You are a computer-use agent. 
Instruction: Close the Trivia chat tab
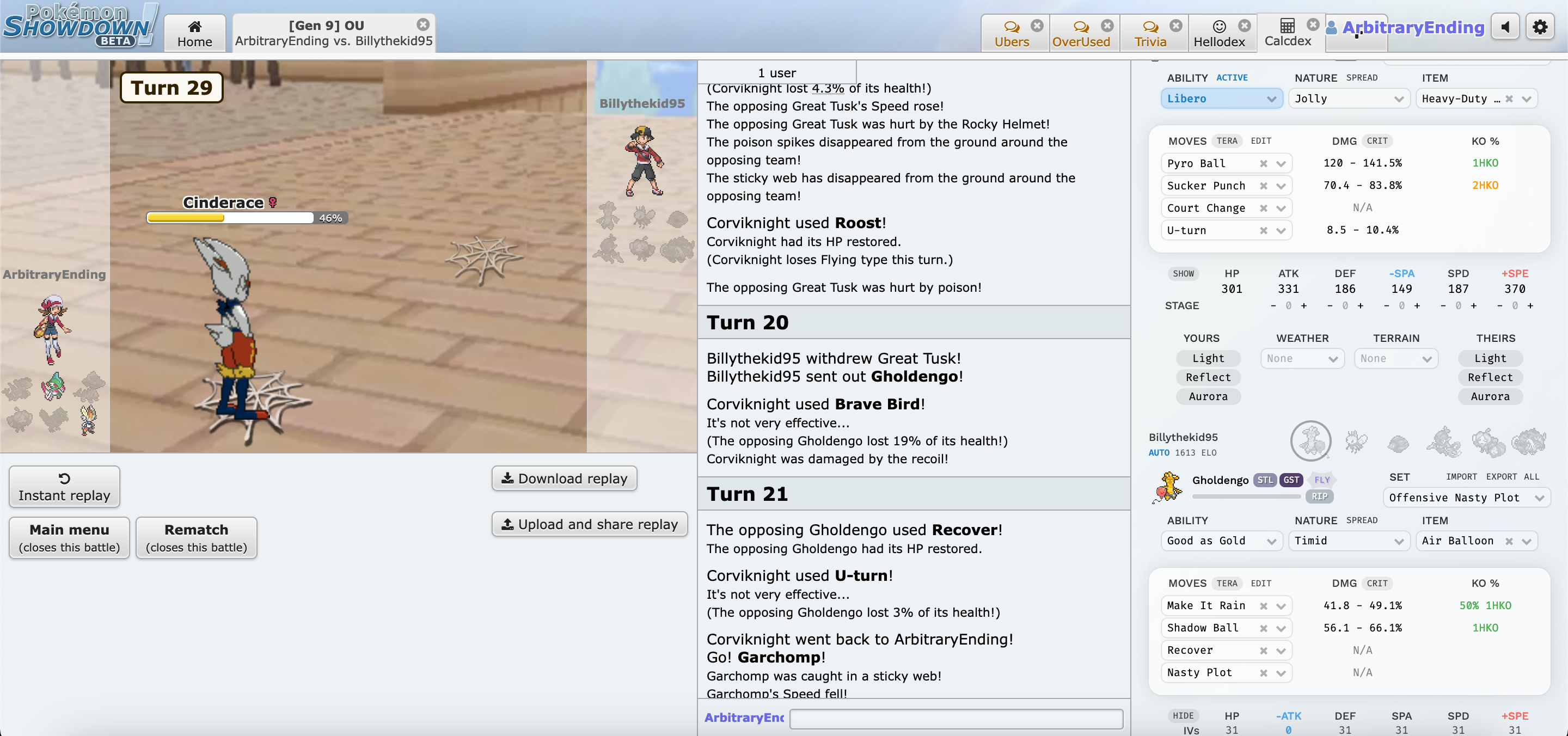point(1176,26)
